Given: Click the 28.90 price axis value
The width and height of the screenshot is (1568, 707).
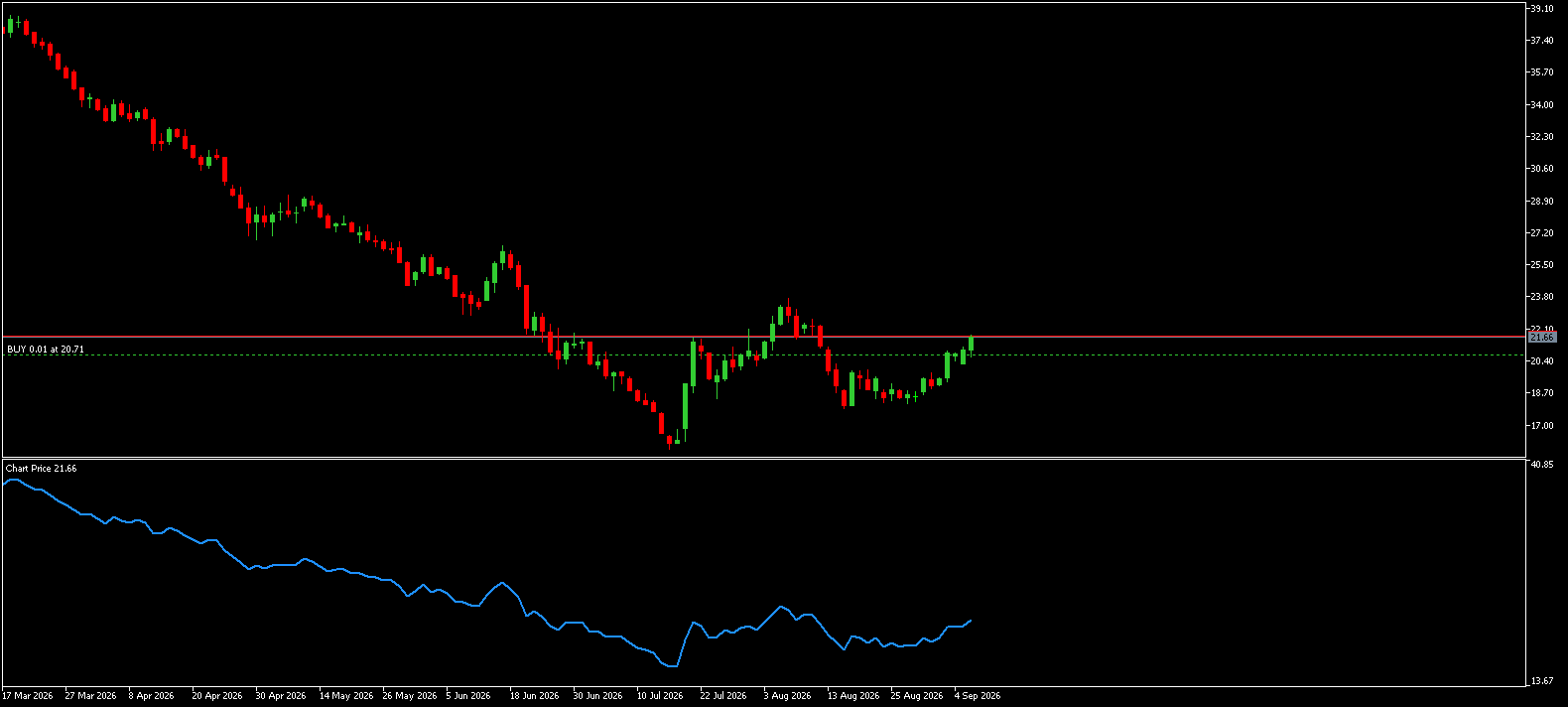Looking at the screenshot, I should [x=1542, y=202].
